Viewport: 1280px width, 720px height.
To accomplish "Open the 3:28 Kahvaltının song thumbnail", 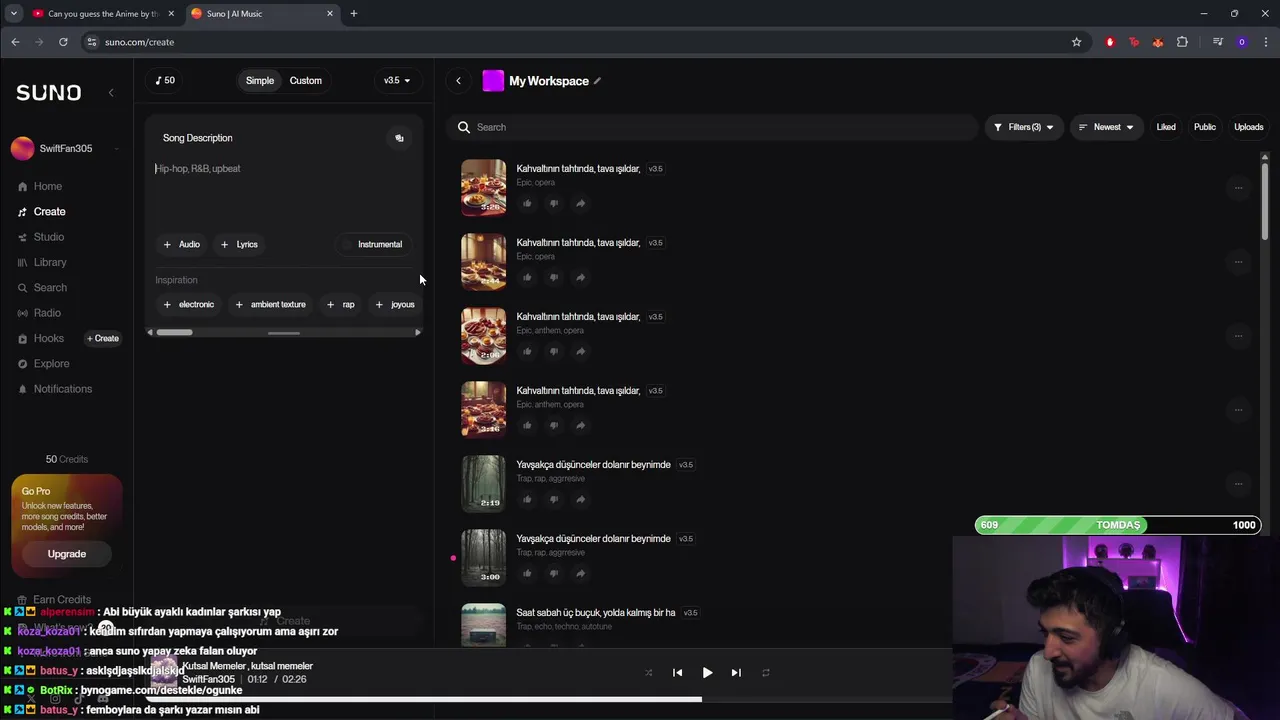I will [483, 188].
